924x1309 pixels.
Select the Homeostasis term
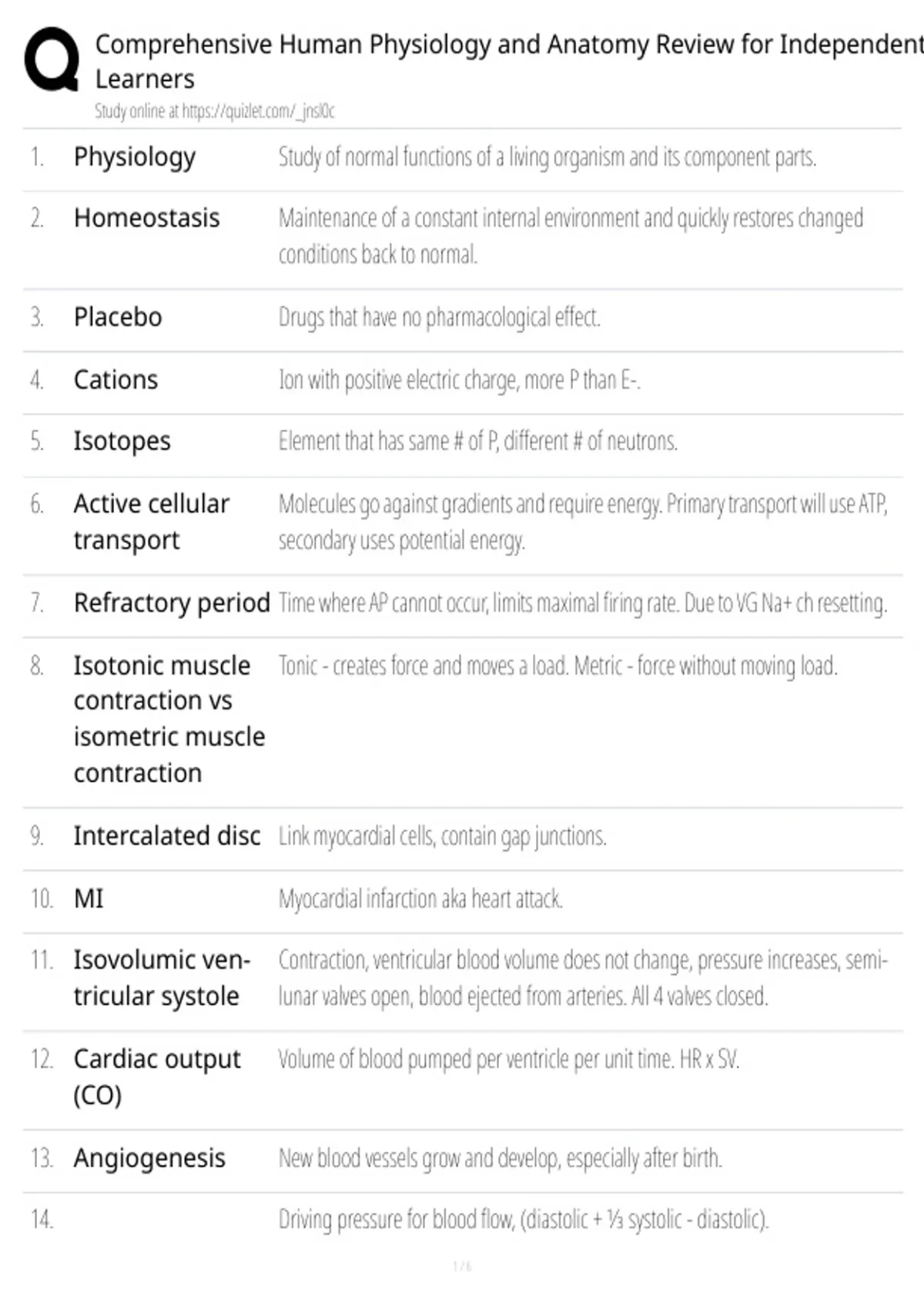click(x=146, y=218)
